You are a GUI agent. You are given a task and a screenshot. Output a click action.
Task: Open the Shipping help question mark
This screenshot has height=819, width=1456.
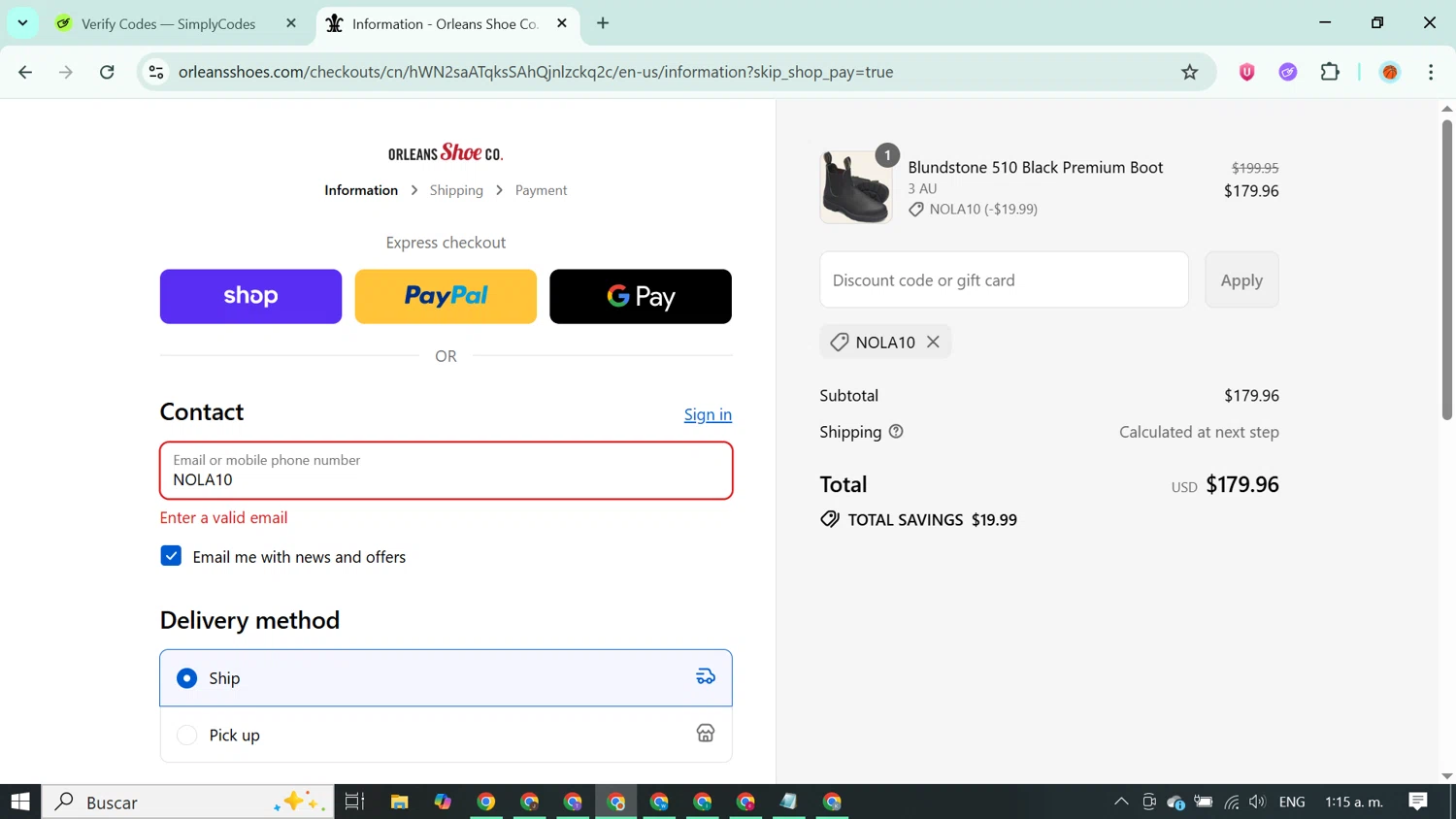pos(896,432)
